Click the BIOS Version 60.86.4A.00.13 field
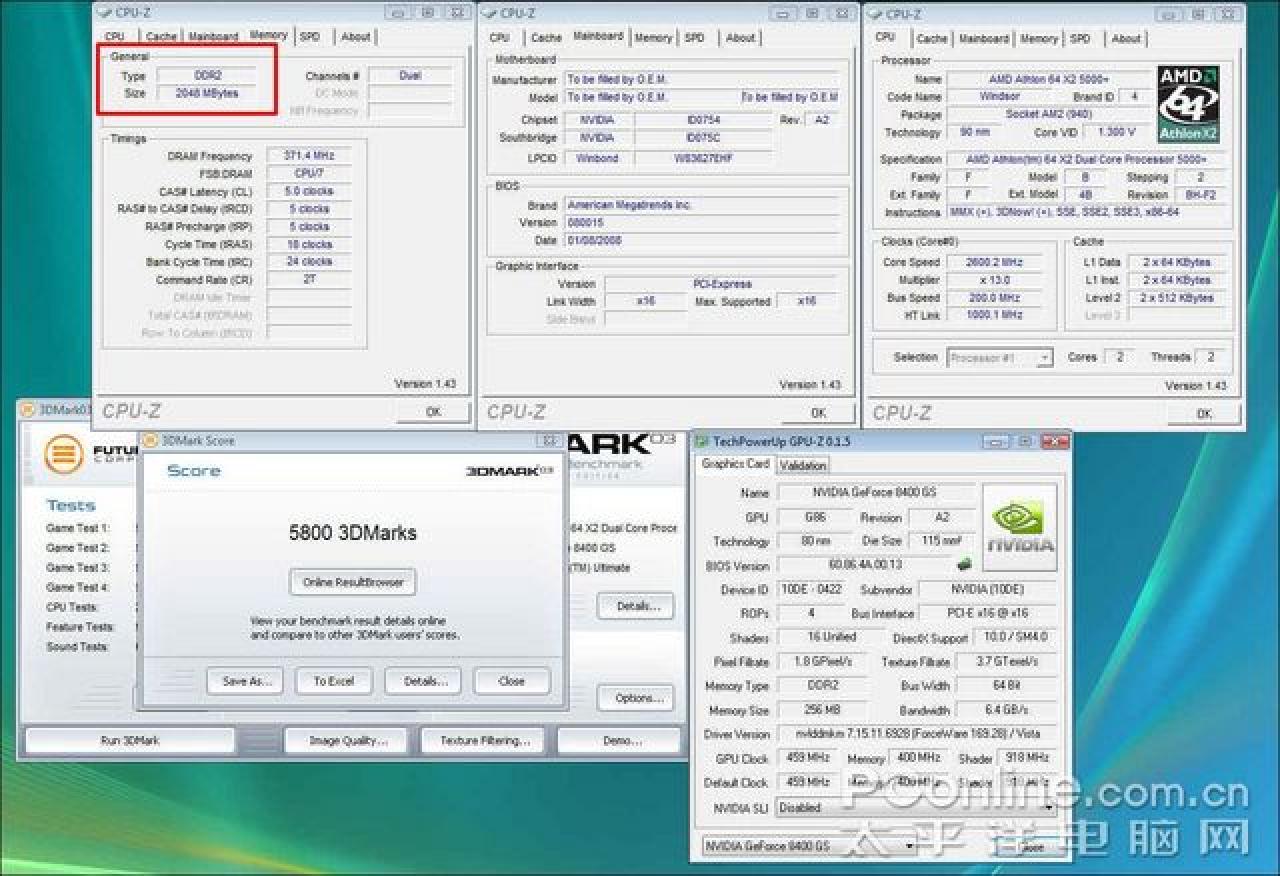The image size is (1280, 876). point(863,566)
